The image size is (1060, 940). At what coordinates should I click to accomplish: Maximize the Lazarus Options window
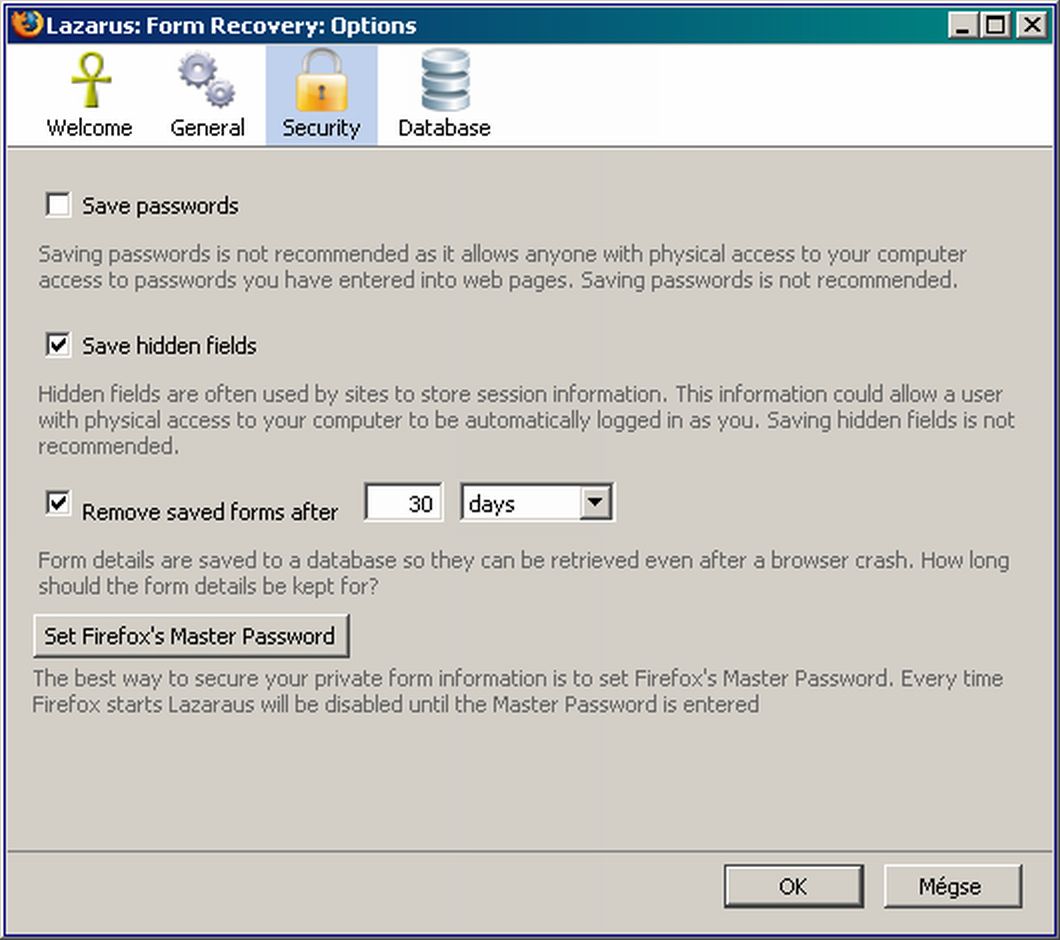click(x=996, y=26)
